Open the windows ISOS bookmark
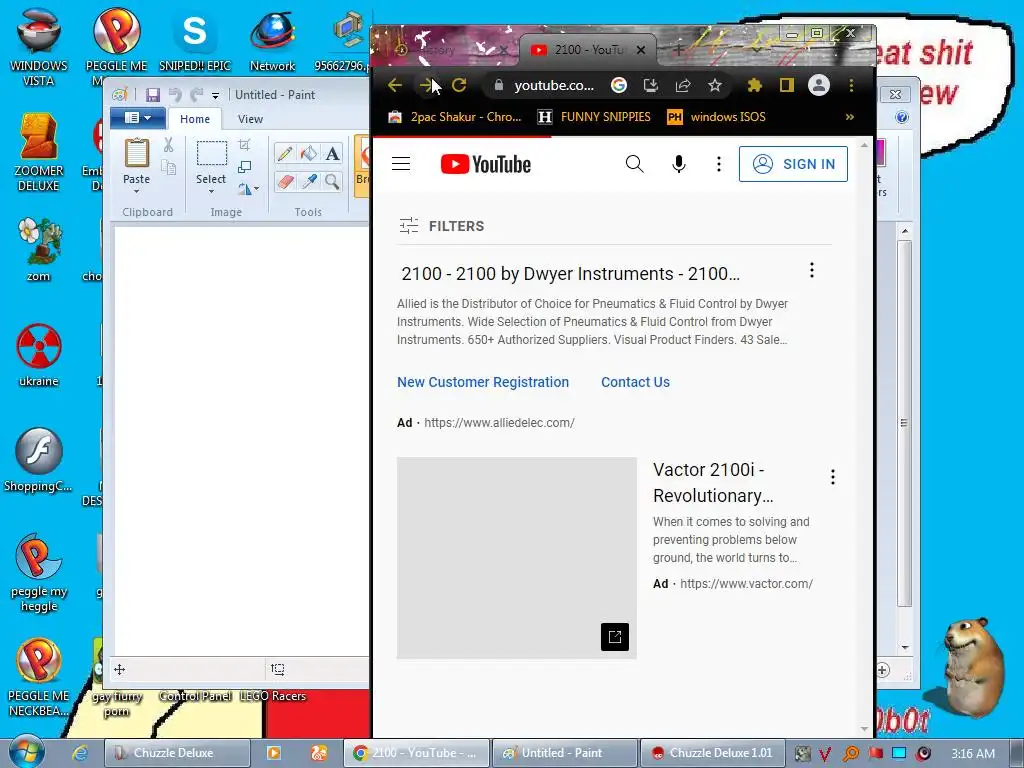Image resolution: width=1024 pixels, height=768 pixels. click(716, 117)
